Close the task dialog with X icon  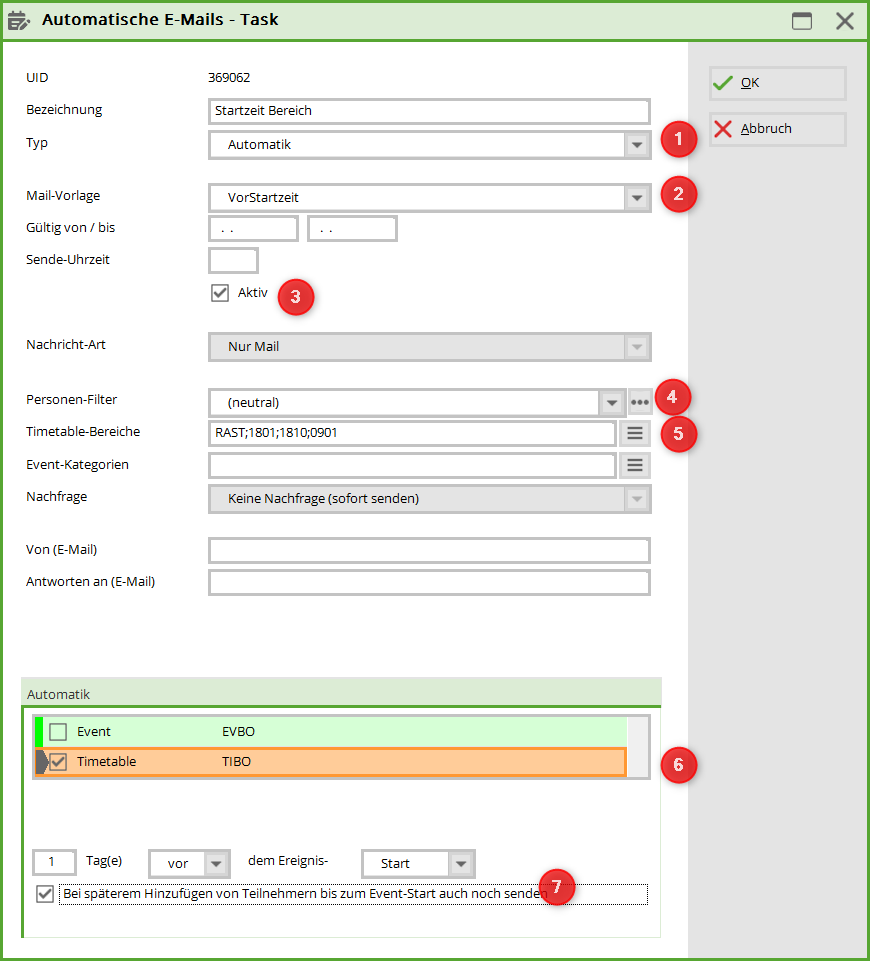point(845,21)
